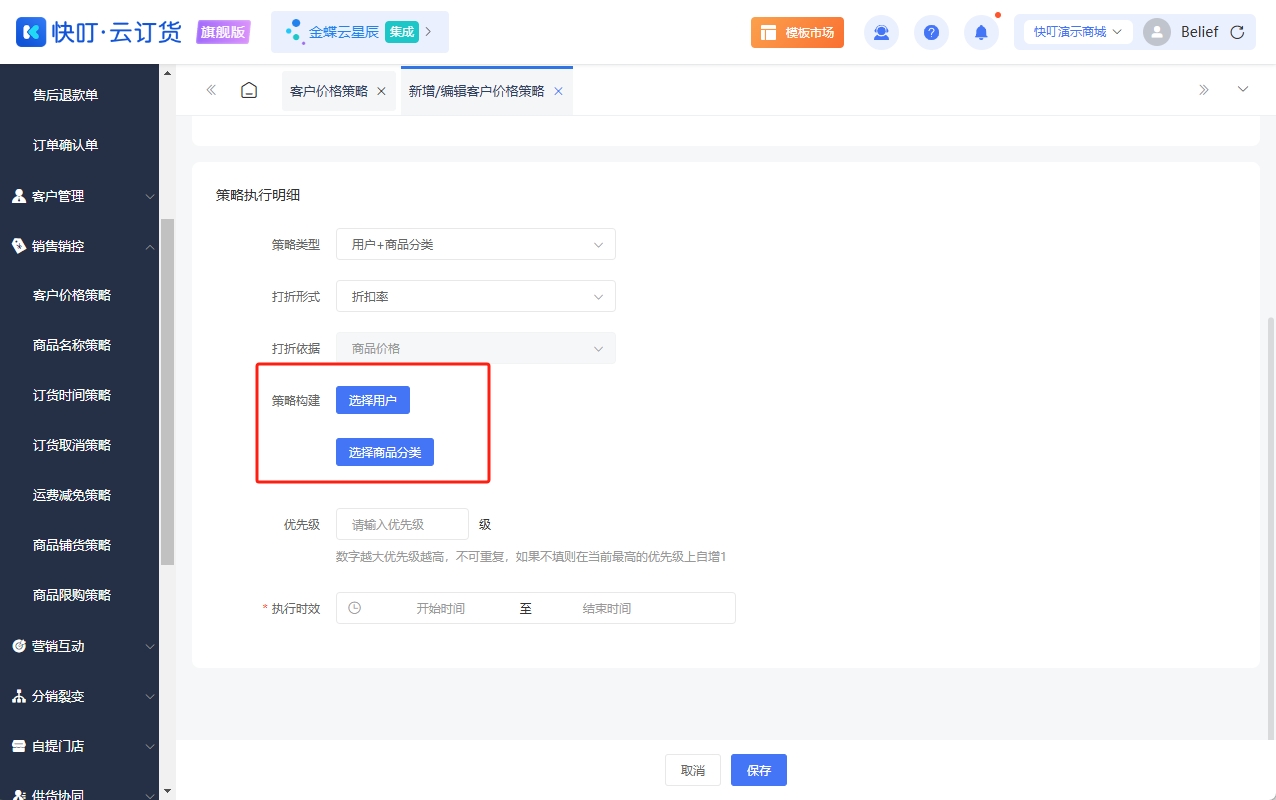Click the 自提门店 store icon
Screen dimensions: 1276x800
click(18, 746)
